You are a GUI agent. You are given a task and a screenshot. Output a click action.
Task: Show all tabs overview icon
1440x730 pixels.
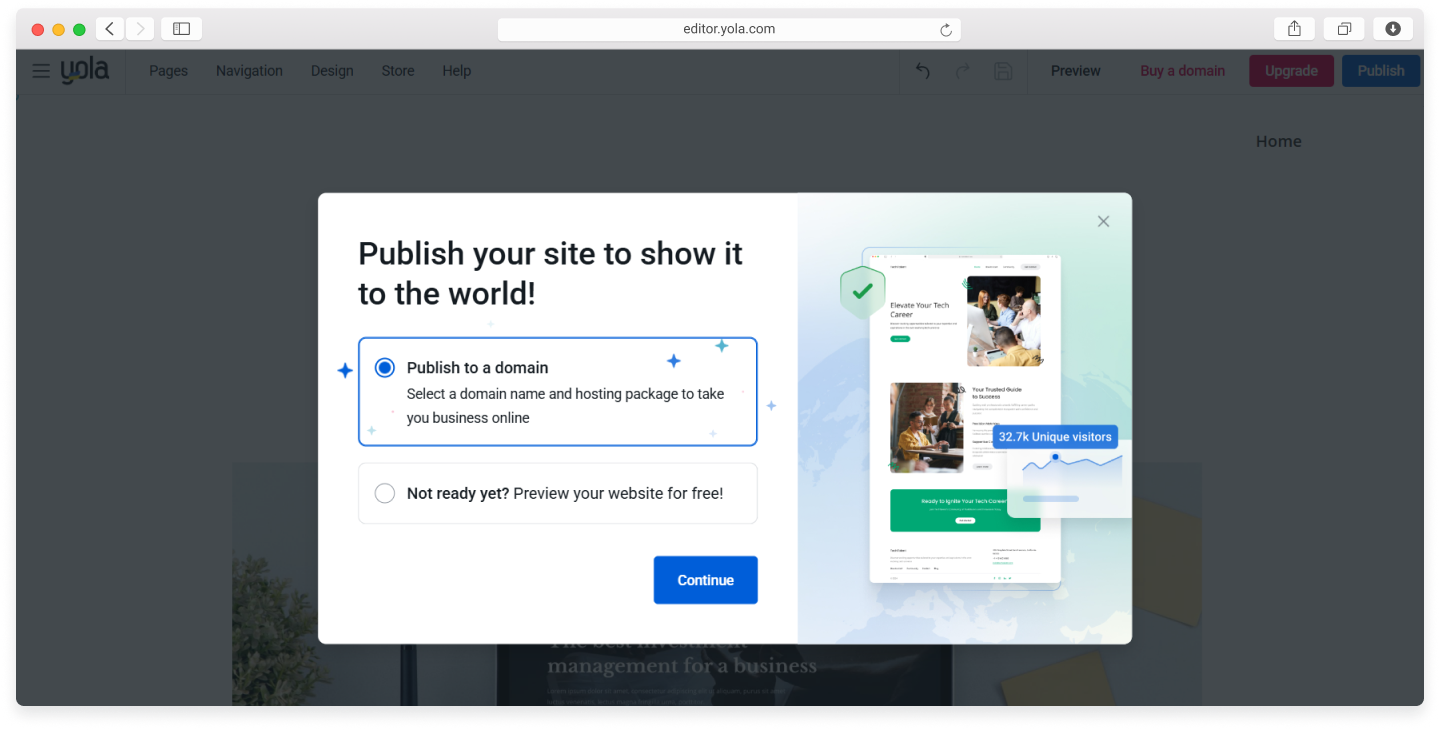(x=1344, y=29)
